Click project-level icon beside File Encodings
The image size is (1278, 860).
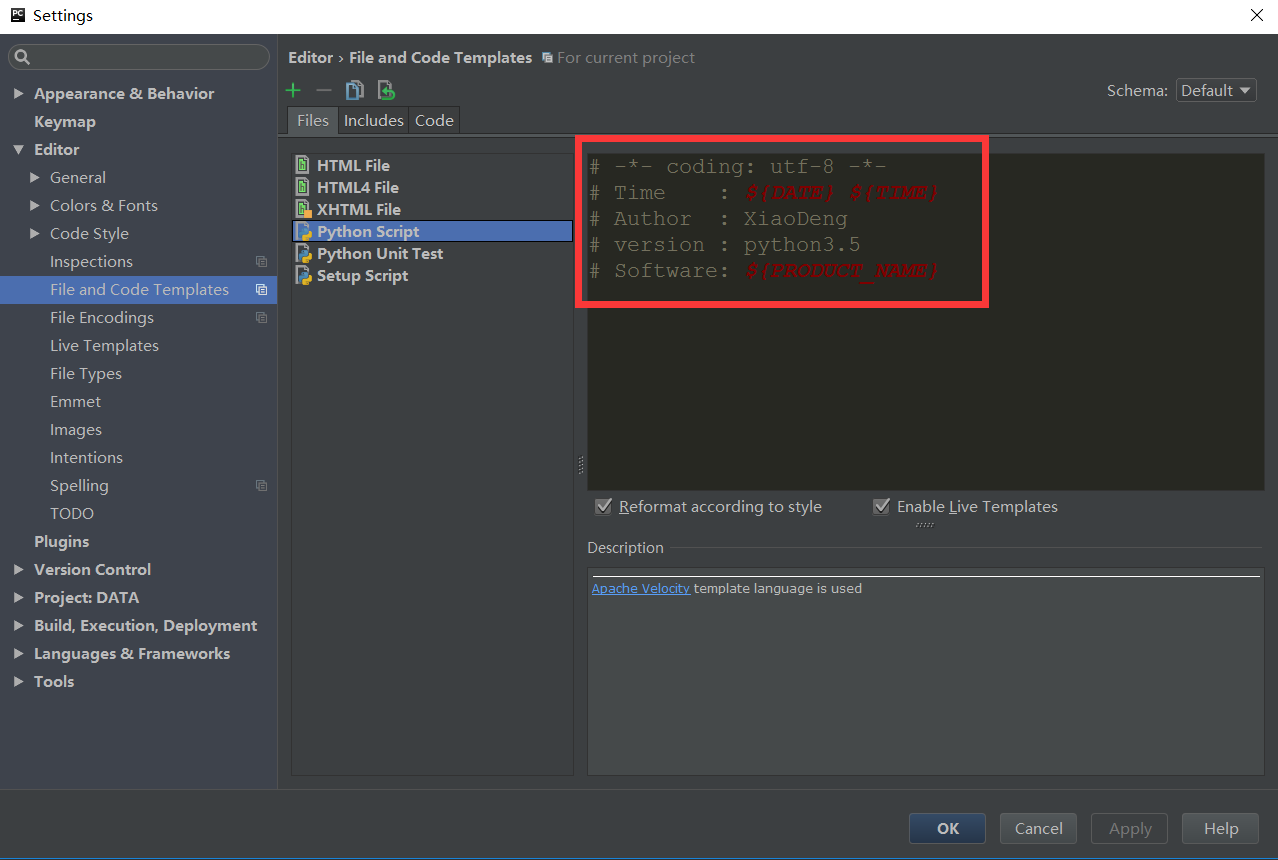coord(261,317)
